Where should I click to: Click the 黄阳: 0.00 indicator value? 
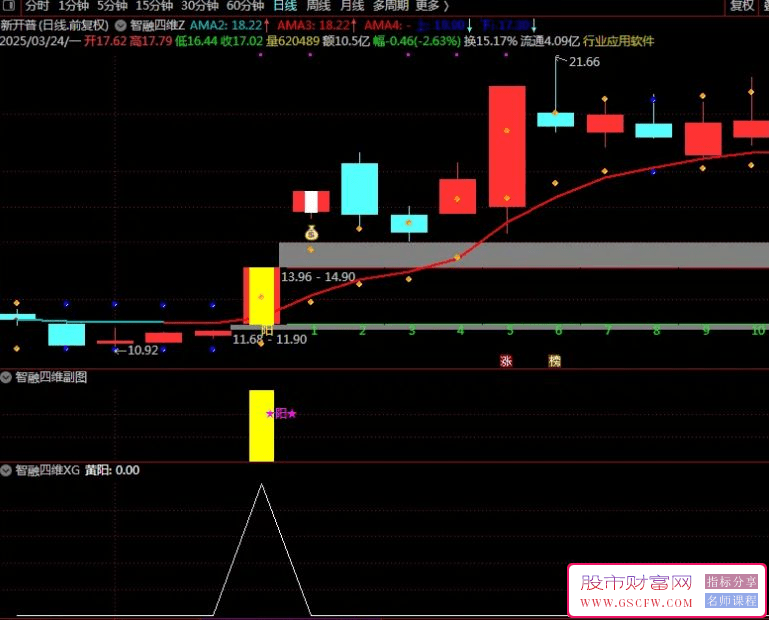click(112, 470)
